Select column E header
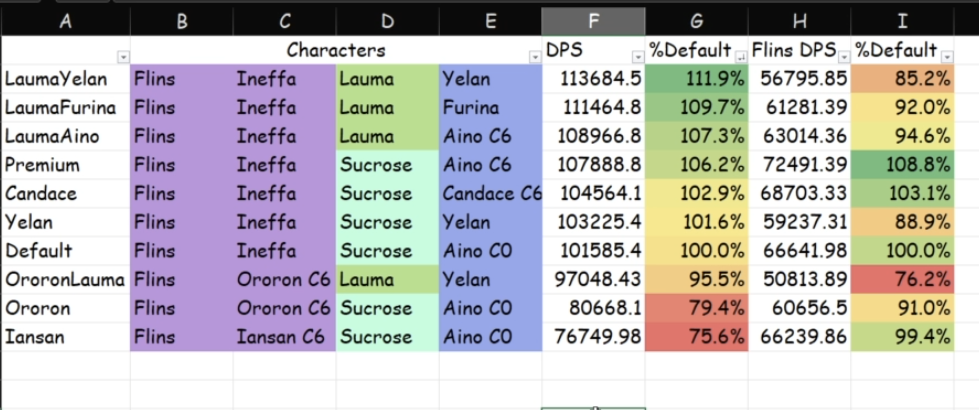979x410 pixels. pyautogui.click(x=491, y=22)
